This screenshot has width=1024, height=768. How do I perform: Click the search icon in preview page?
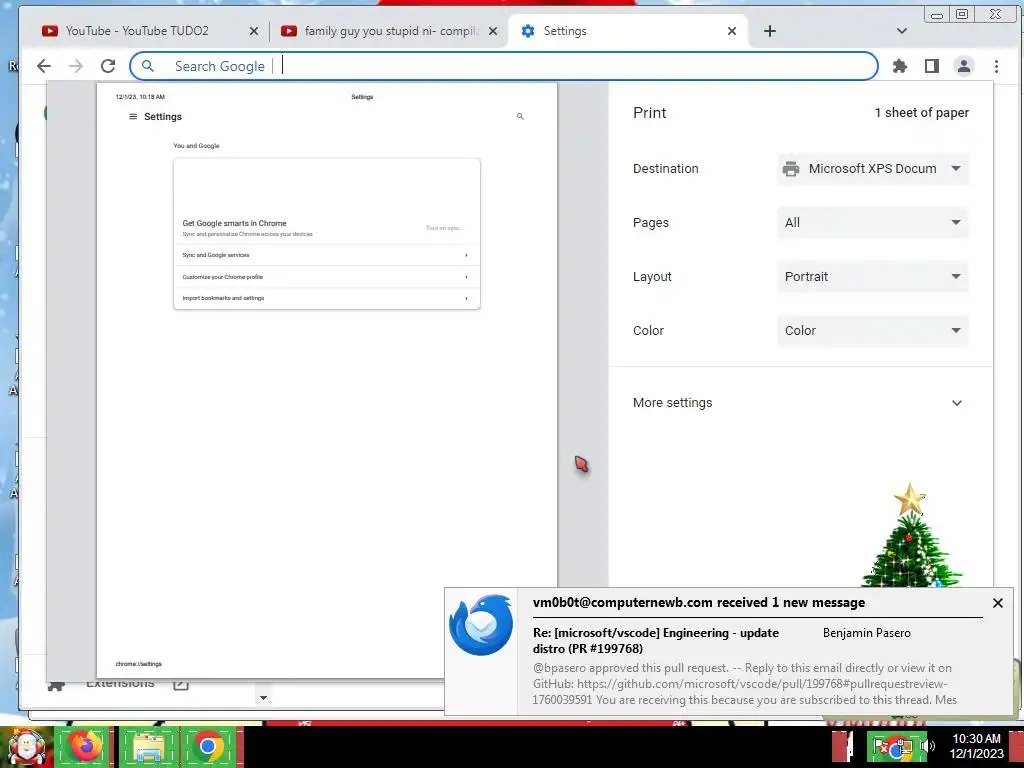pyautogui.click(x=520, y=116)
